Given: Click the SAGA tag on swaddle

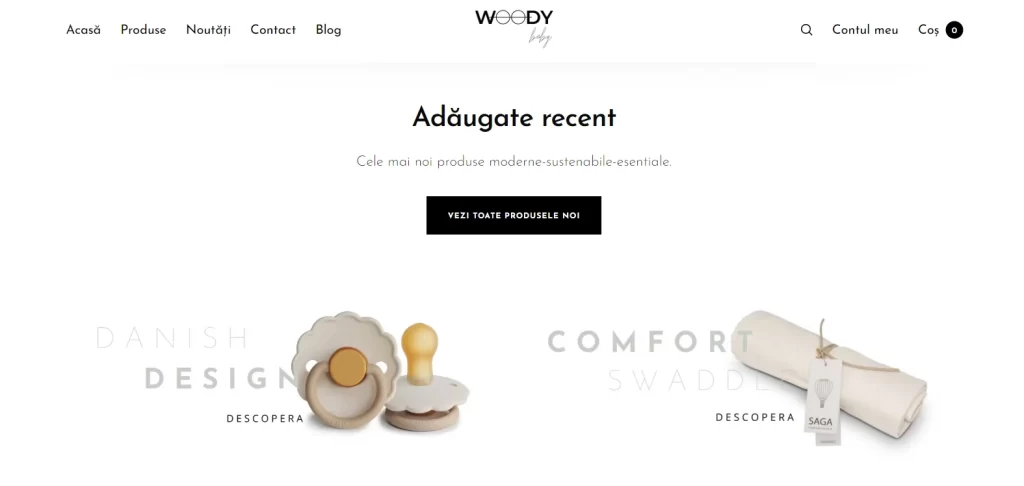Looking at the screenshot, I should tap(822, 403).
